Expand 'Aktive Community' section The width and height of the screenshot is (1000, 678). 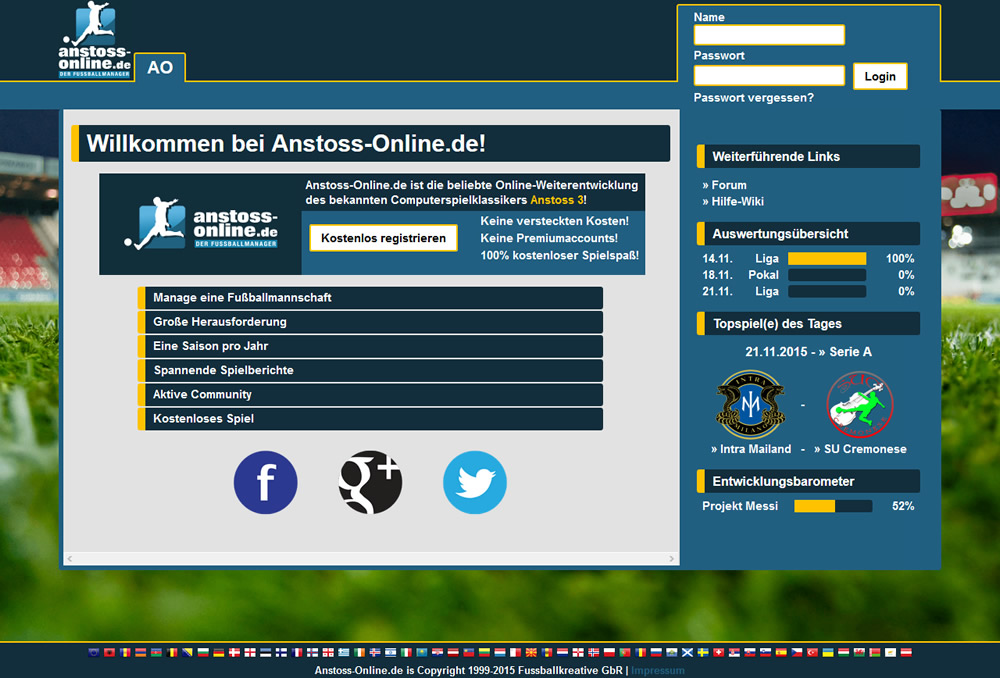click(371, 395)
